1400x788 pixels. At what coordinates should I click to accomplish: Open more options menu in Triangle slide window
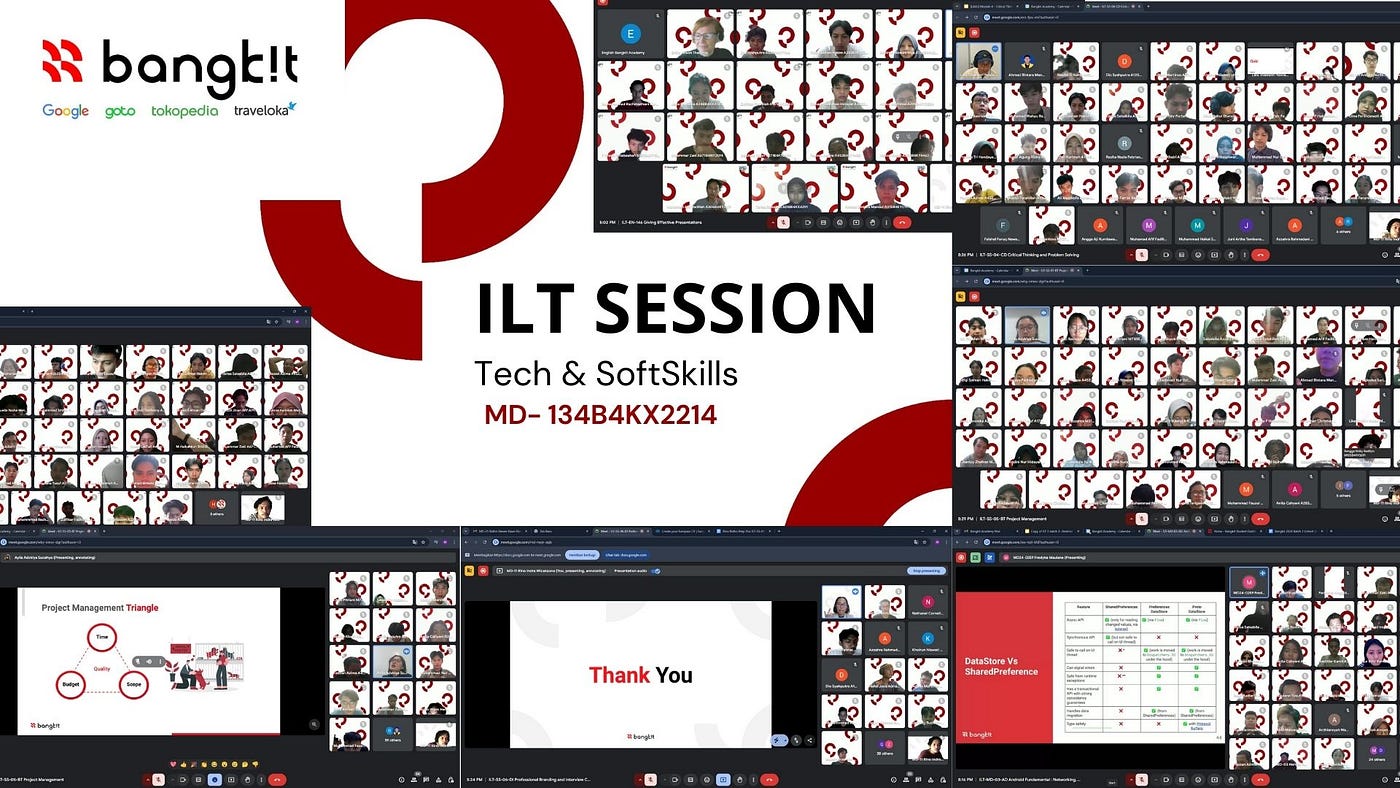click(262, 779)
